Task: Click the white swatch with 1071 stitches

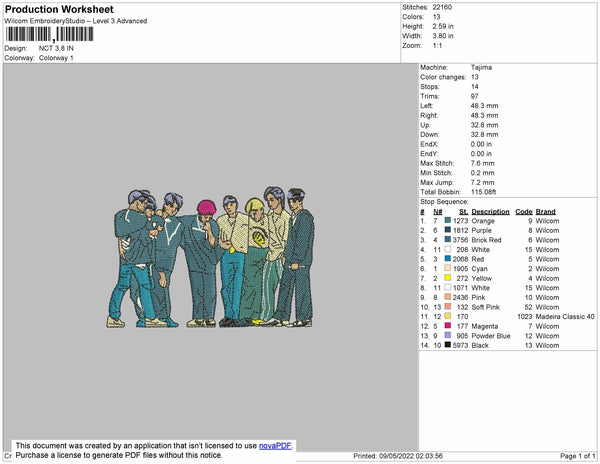Action: pyautogui.click(x=447, y=288)
